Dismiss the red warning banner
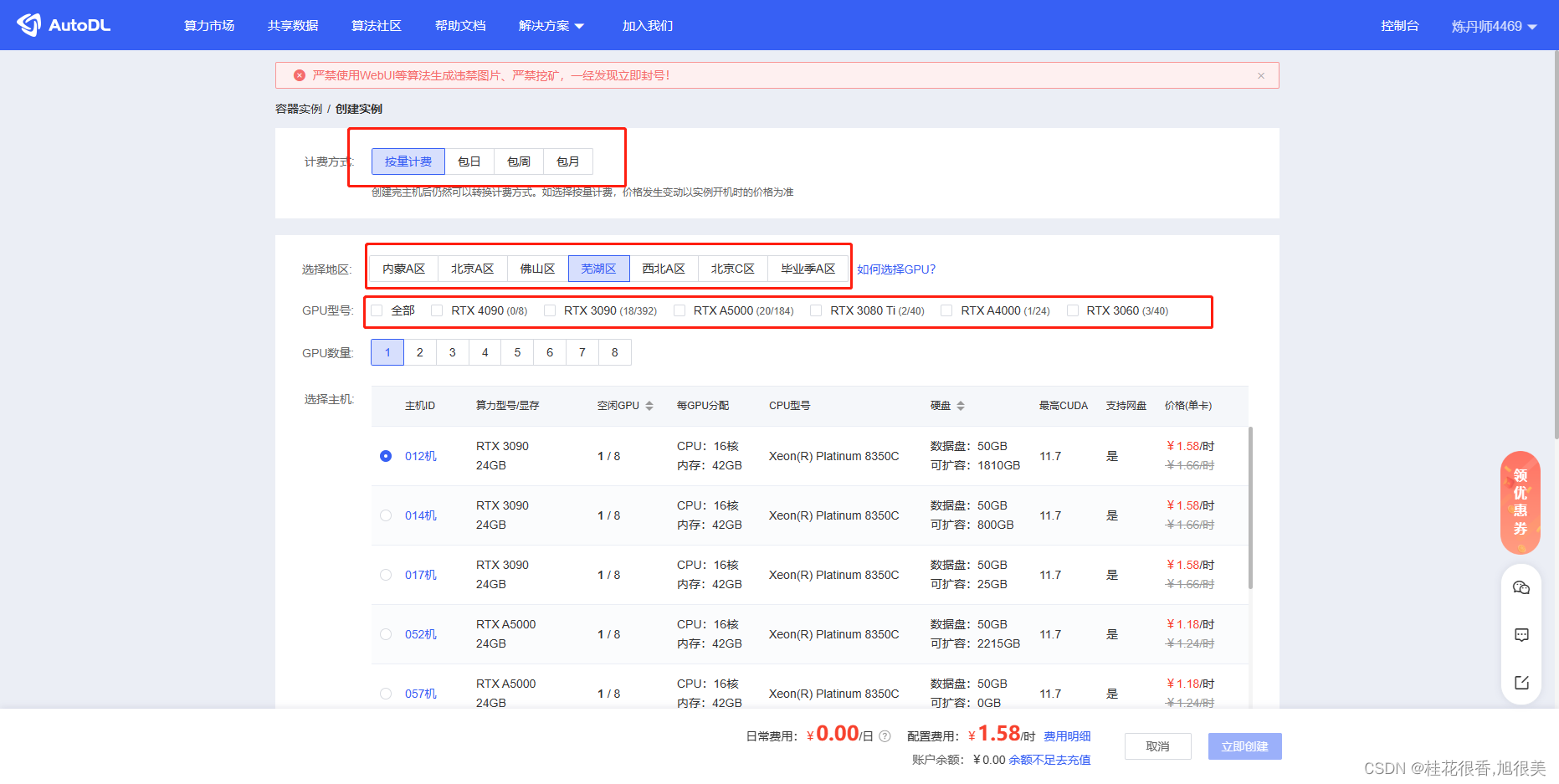Viewport: 1559px width, 784px height. pos(1261,75)
